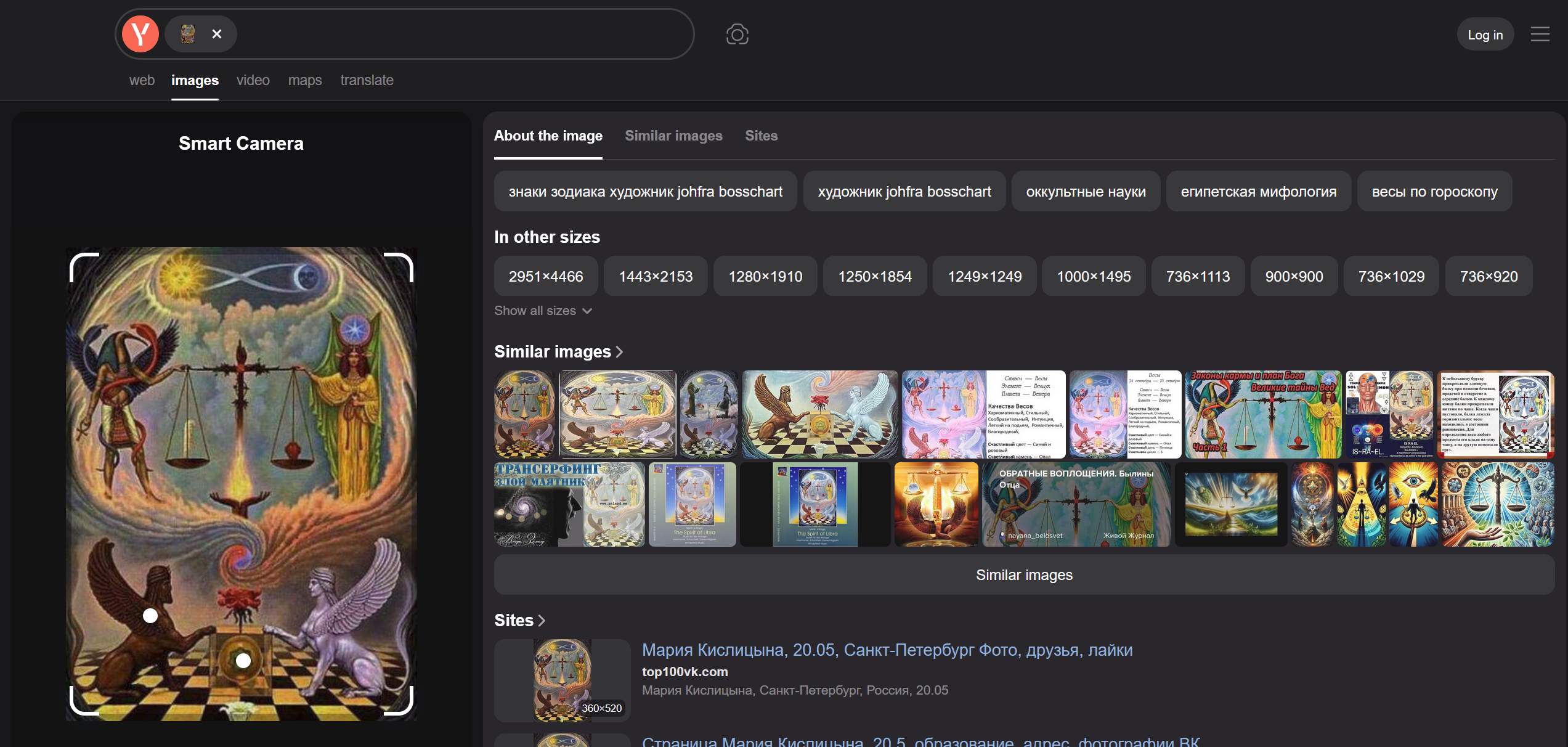Image resolution: width=1568 pixels, height=747 pixels.
Task: Open the sphinxes on checkerboard similar thumbnail
Action: (819, 414)
